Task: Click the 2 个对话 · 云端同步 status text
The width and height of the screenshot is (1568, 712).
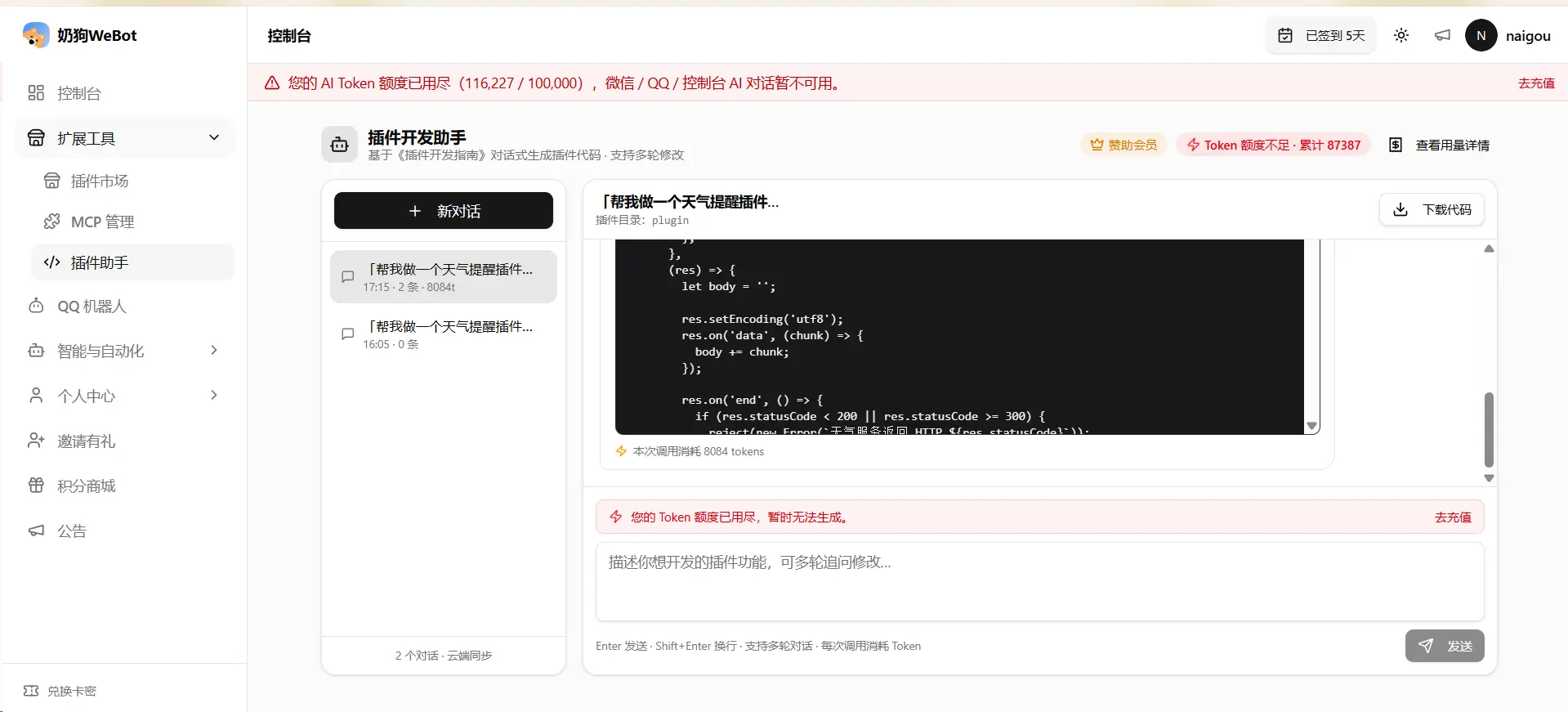Action: click(444, 656)
